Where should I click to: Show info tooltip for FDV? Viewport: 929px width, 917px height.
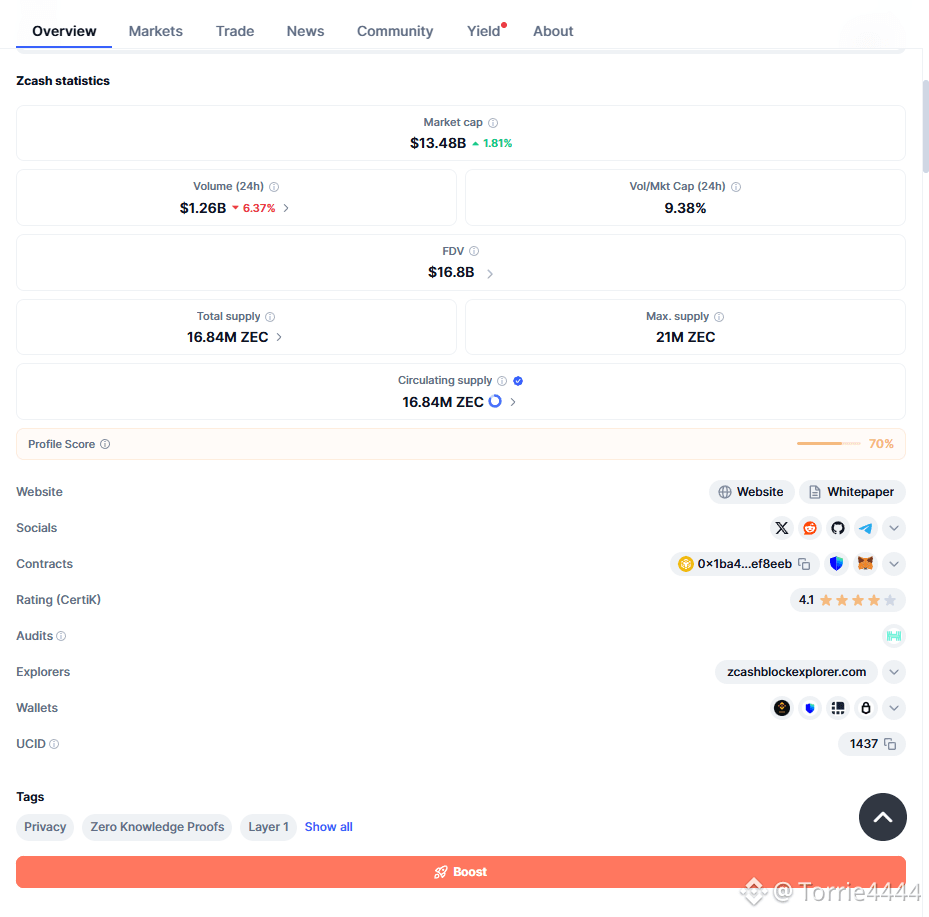point(474,251)
